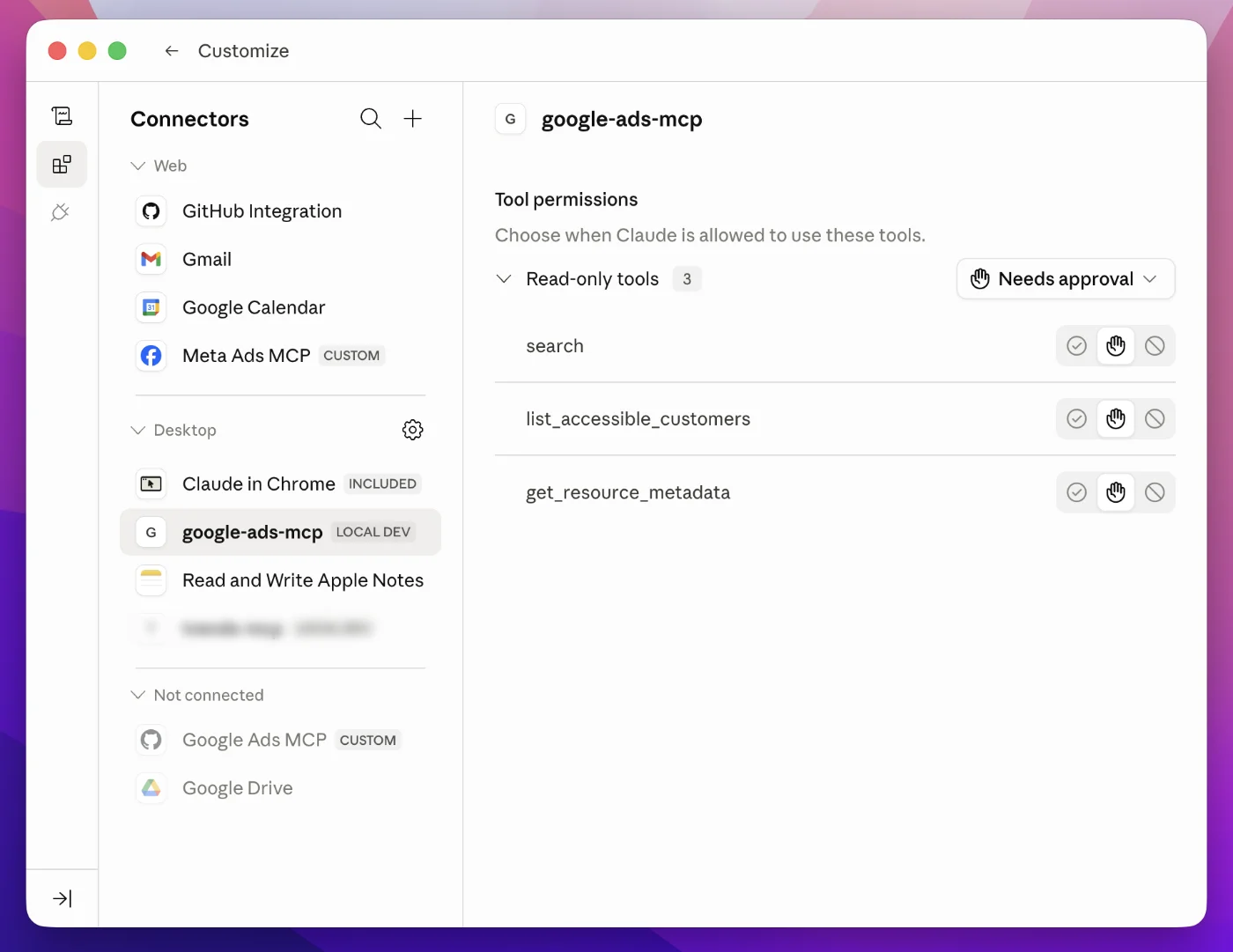1233x952 pixels.
Task: Open the Needs approval dropdown
Action: pos(1066,279)
